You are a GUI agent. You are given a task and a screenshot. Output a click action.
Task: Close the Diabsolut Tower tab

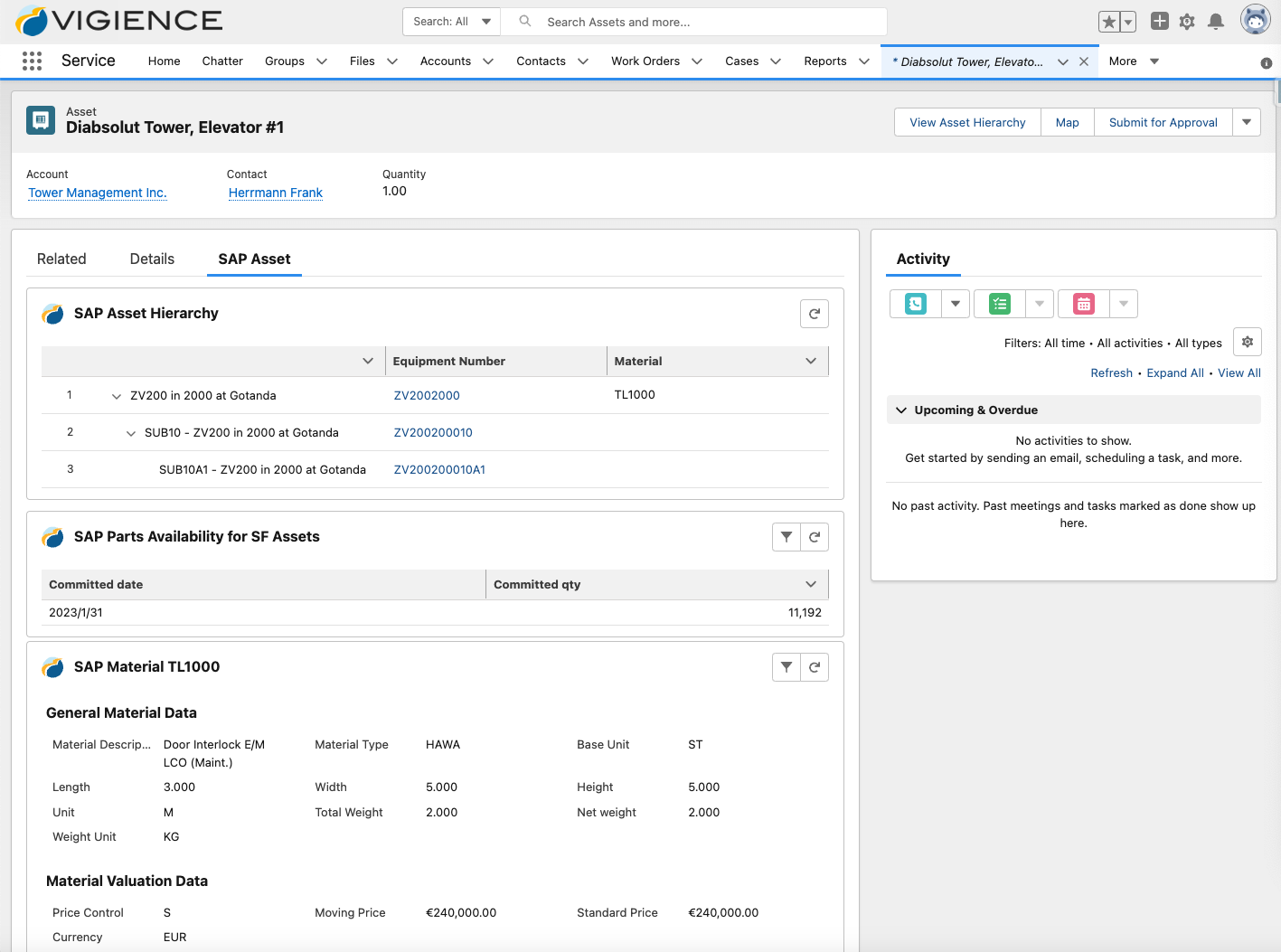pos(1084,61)
